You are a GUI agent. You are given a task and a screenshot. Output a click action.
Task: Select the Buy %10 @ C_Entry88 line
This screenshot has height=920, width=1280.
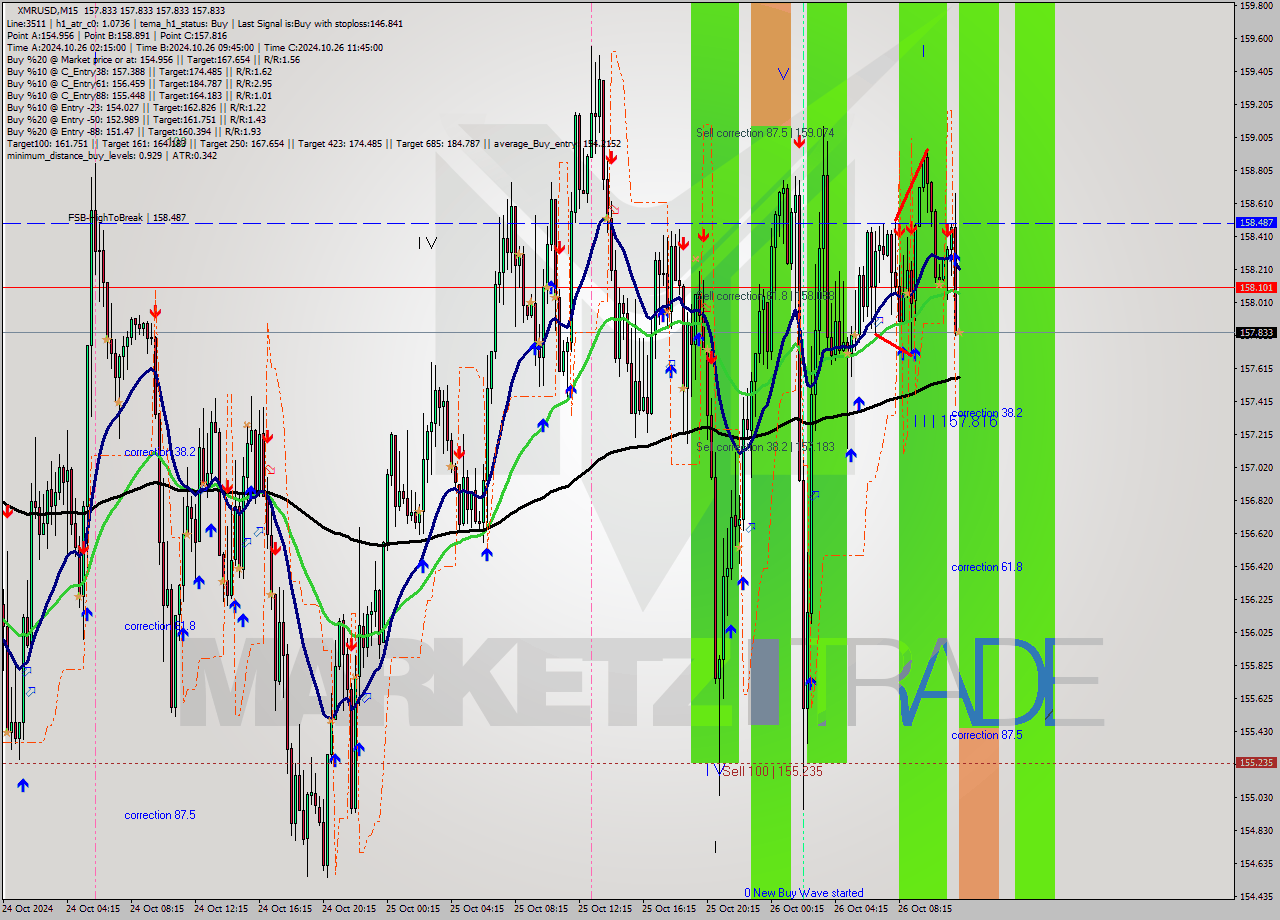(x=139, y=95)
